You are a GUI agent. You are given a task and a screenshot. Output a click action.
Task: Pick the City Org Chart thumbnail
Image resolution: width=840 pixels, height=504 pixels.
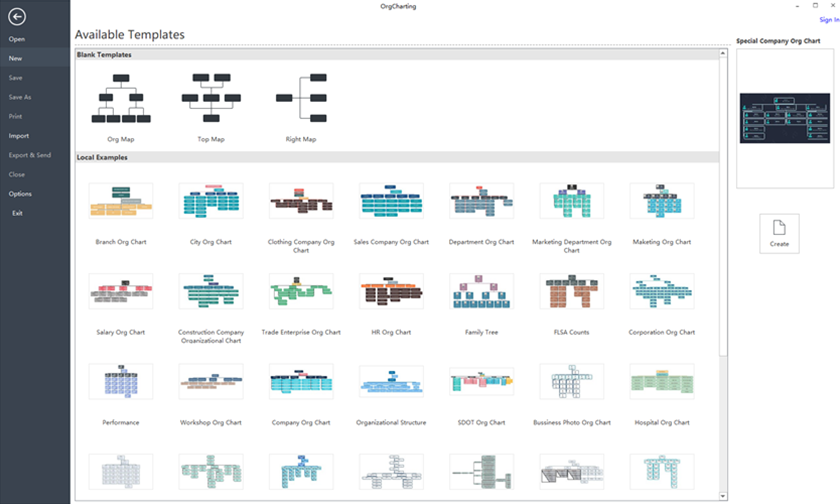tap(211, 201)
